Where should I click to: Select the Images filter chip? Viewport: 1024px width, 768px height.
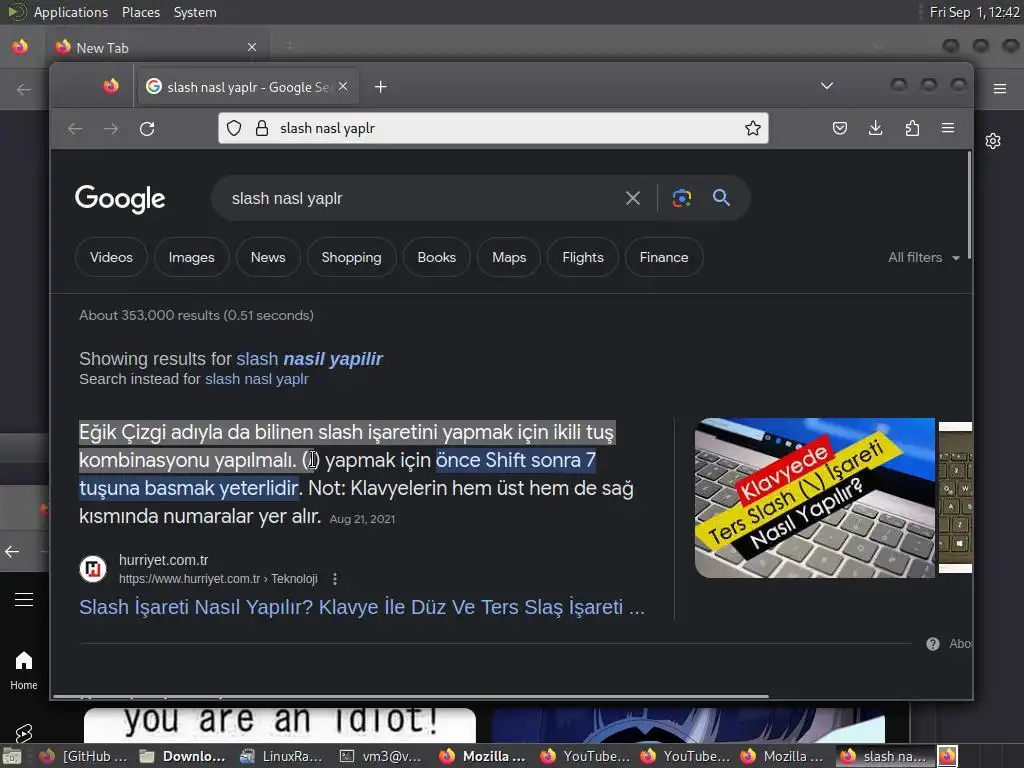point(191,257)
